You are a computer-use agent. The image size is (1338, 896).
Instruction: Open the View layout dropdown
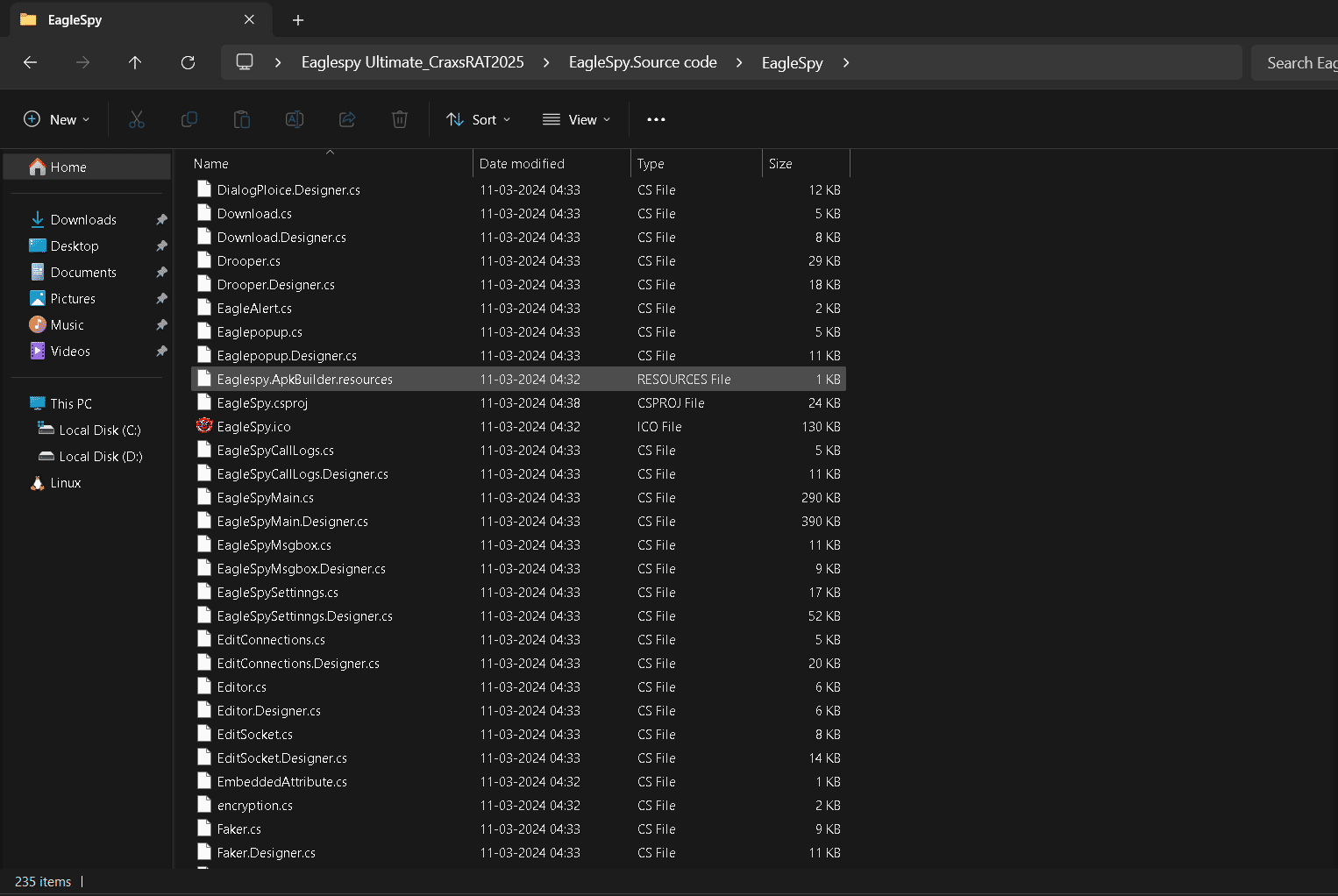click(x=577, y=119)
